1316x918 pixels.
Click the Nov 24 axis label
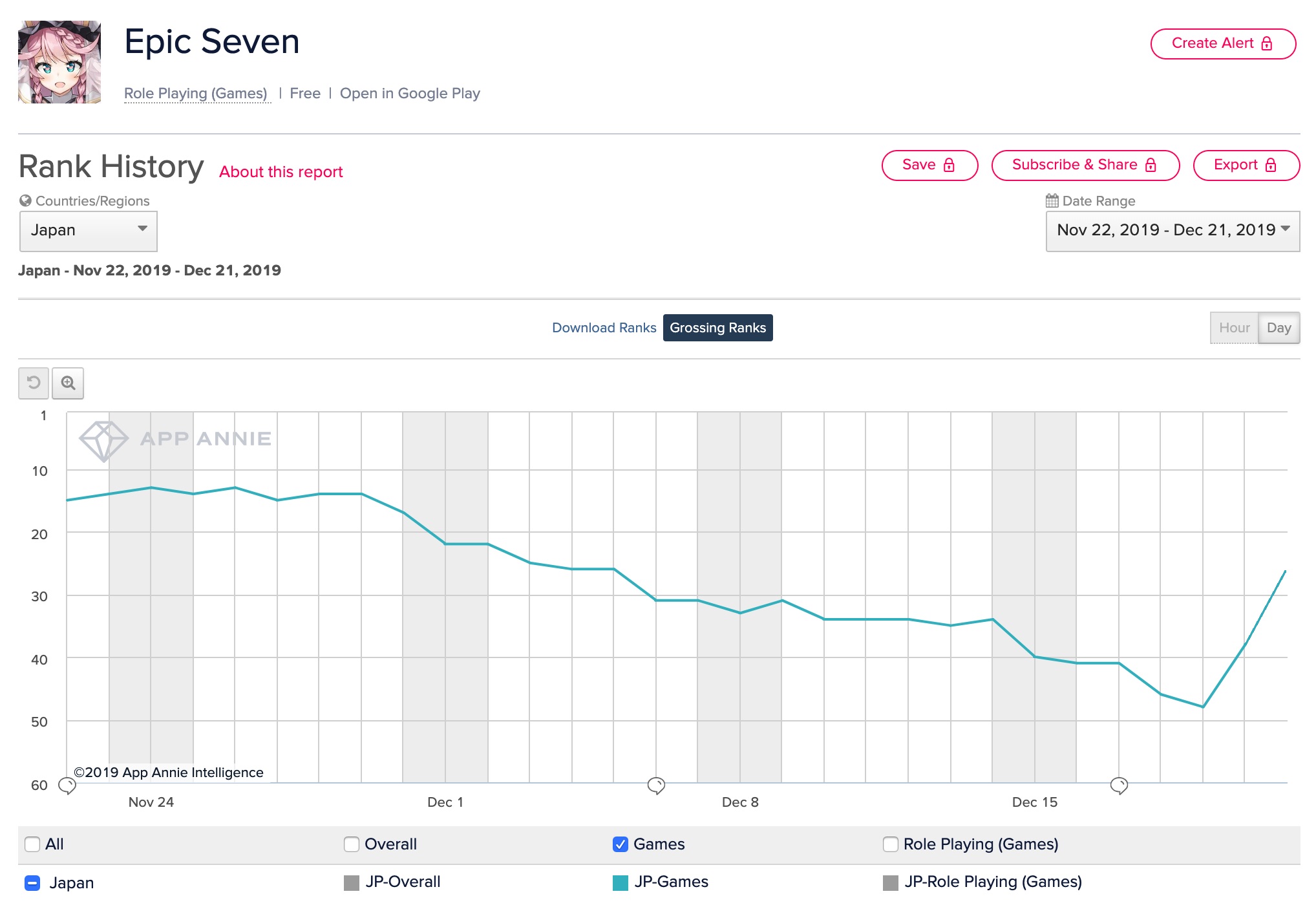tap(151, 802)
